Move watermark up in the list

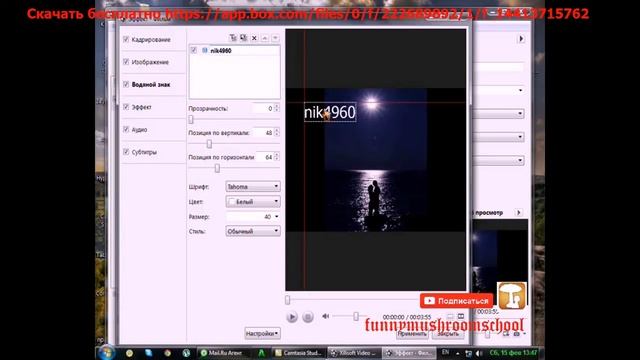click(265, 38)
